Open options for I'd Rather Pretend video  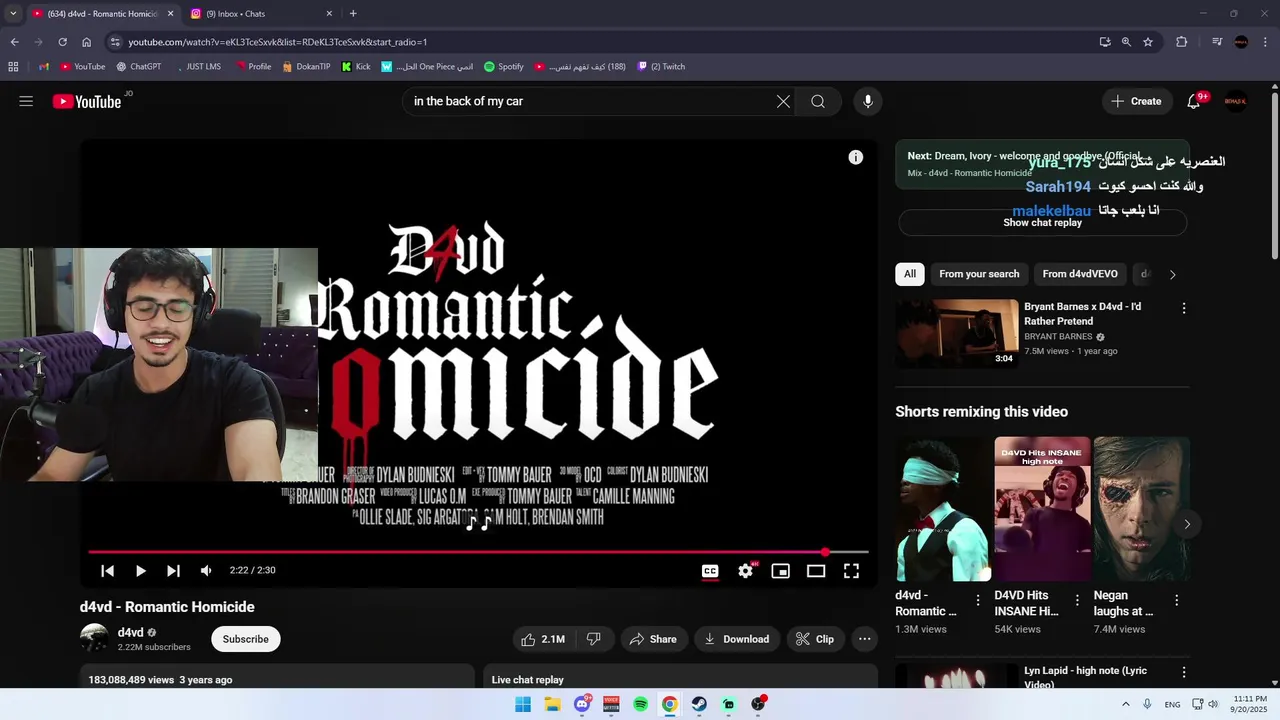click(1184, 309)
